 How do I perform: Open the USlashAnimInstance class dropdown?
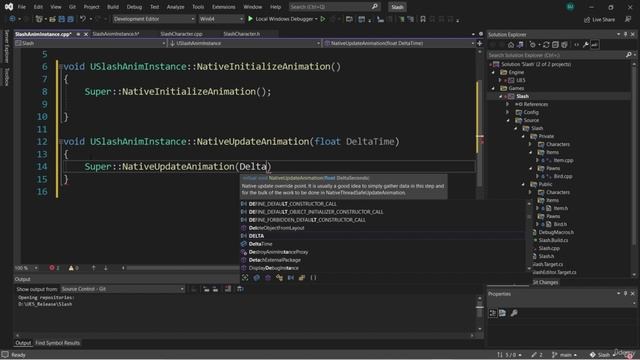[244, 43]
